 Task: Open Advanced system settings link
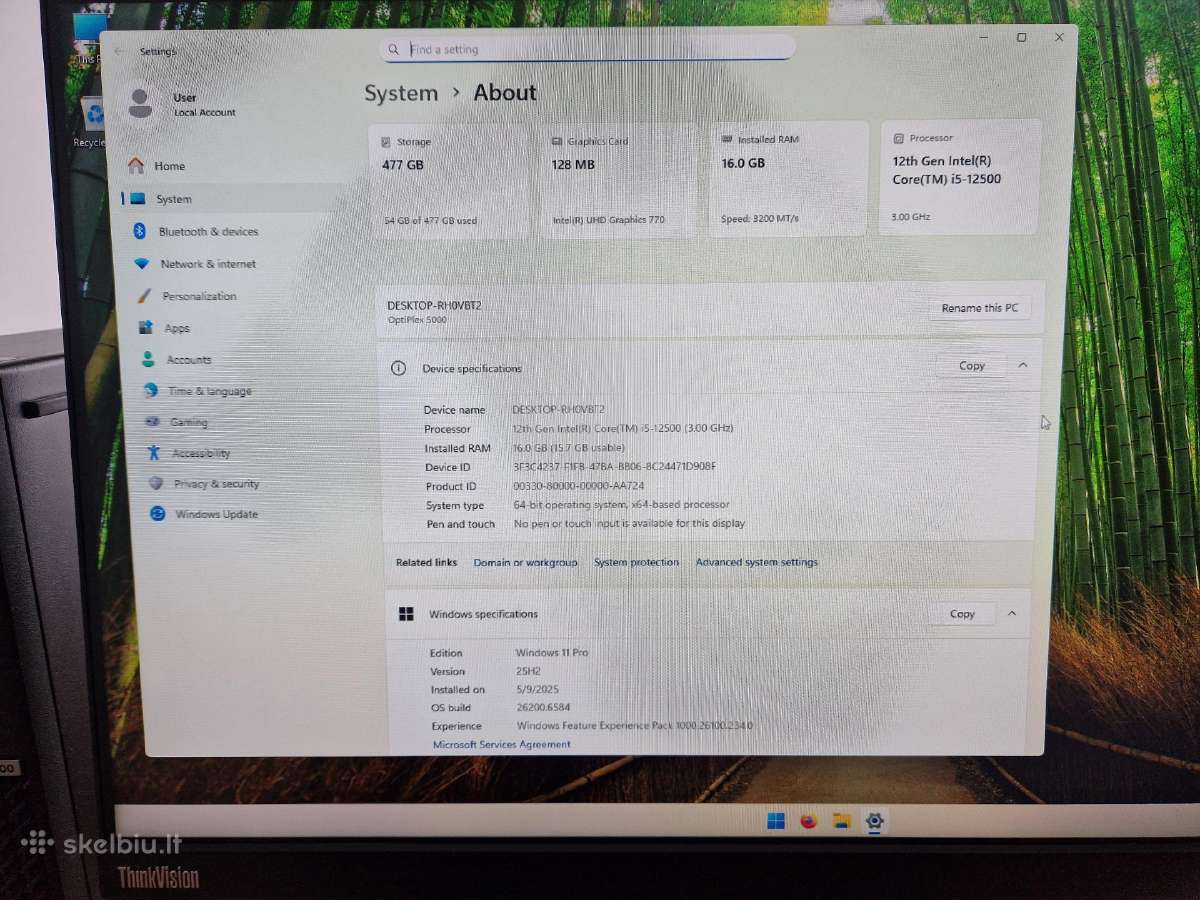[757, 562]
